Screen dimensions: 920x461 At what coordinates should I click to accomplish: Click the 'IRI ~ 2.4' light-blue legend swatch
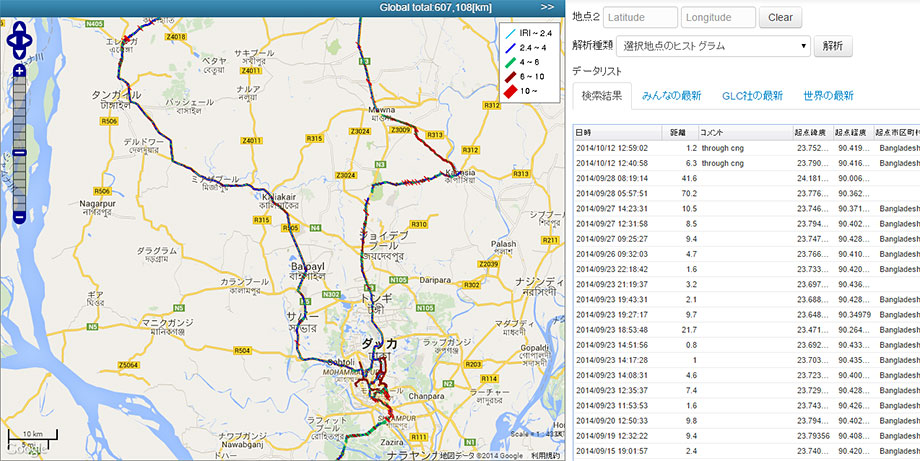tap(510, 33)
